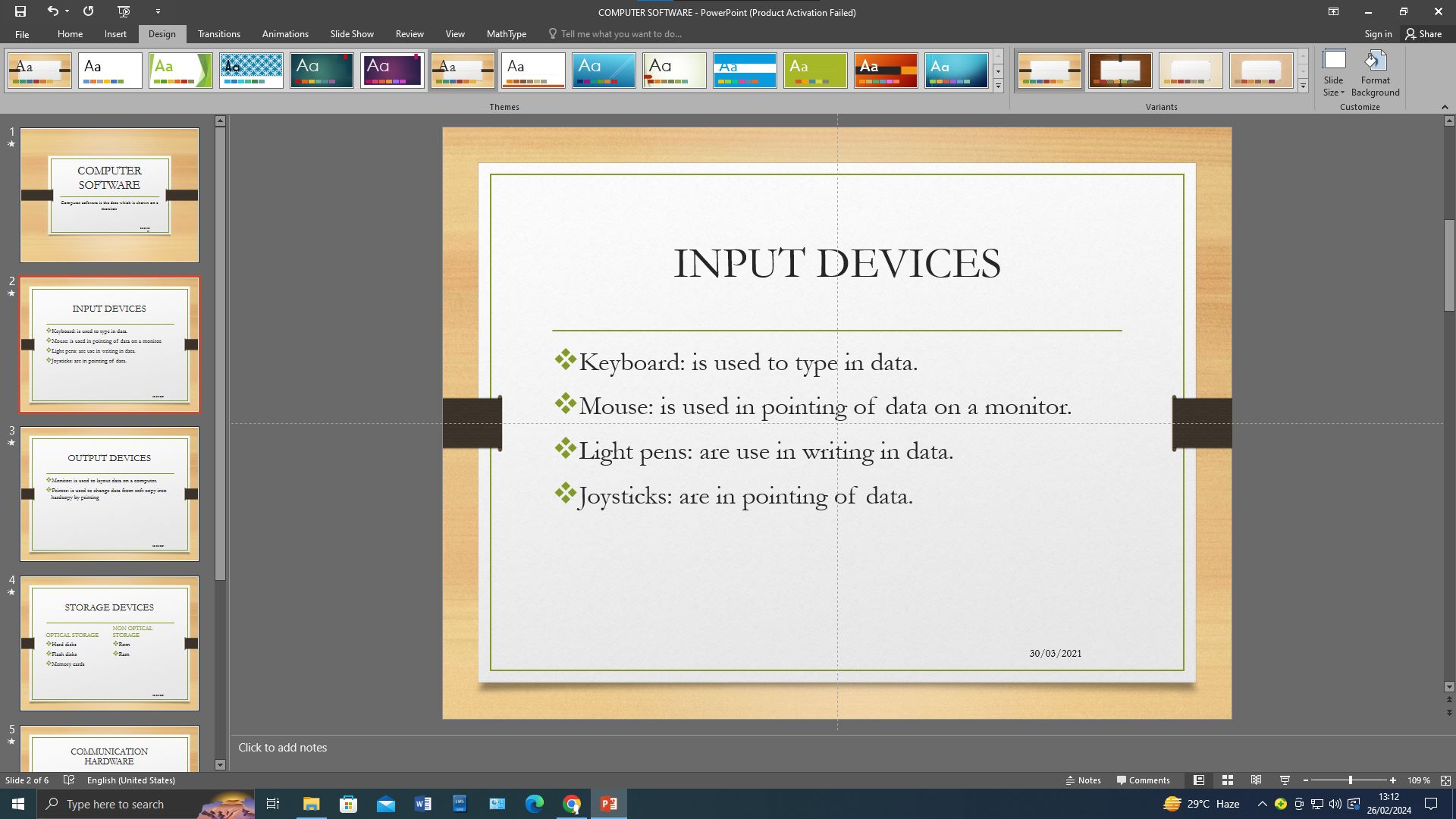Open the Undo history dropdown arrow
Image resolution: width=1456 pixels, height=819 pixels.
[x=67, y=11]
